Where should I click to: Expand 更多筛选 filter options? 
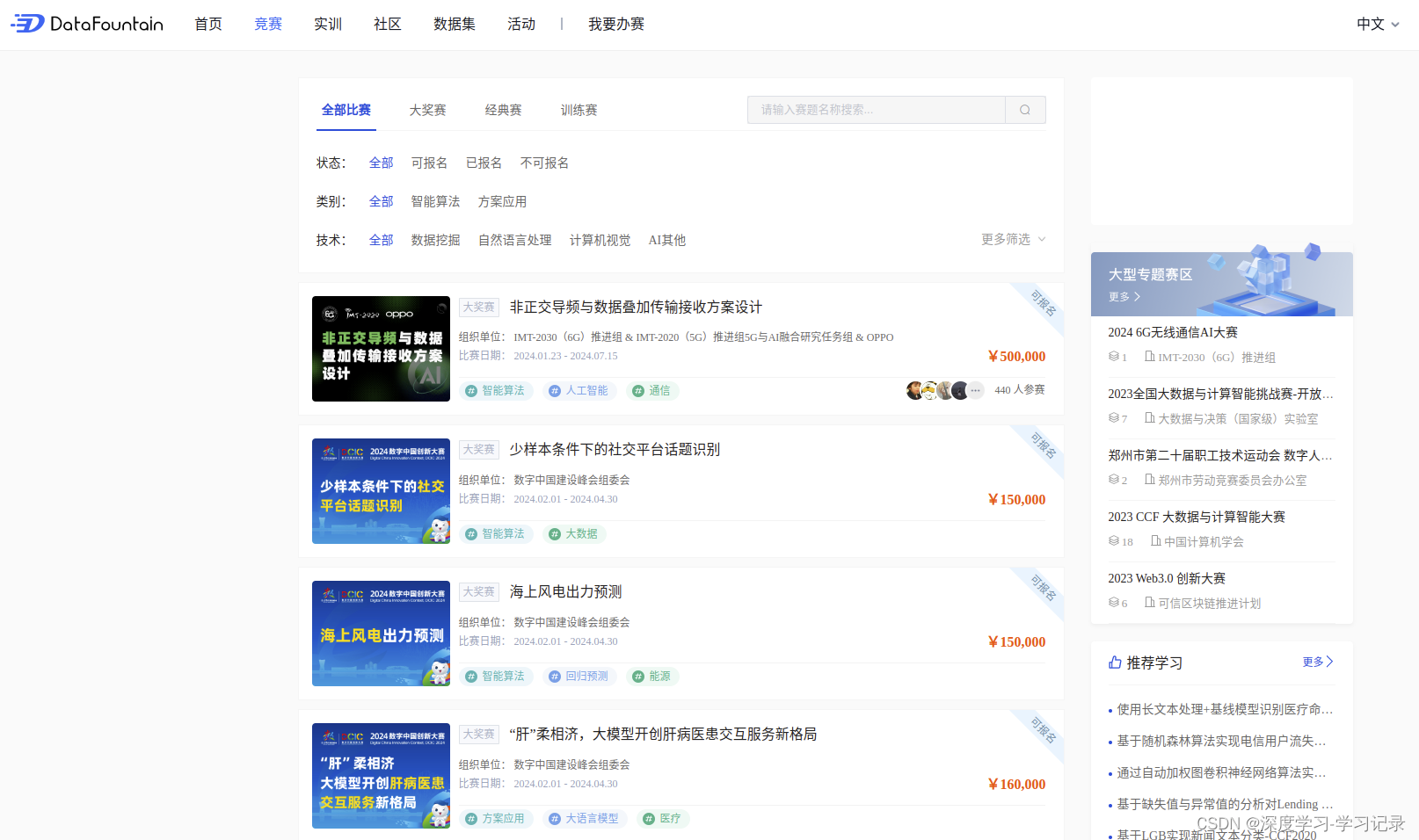[1014, 239]
